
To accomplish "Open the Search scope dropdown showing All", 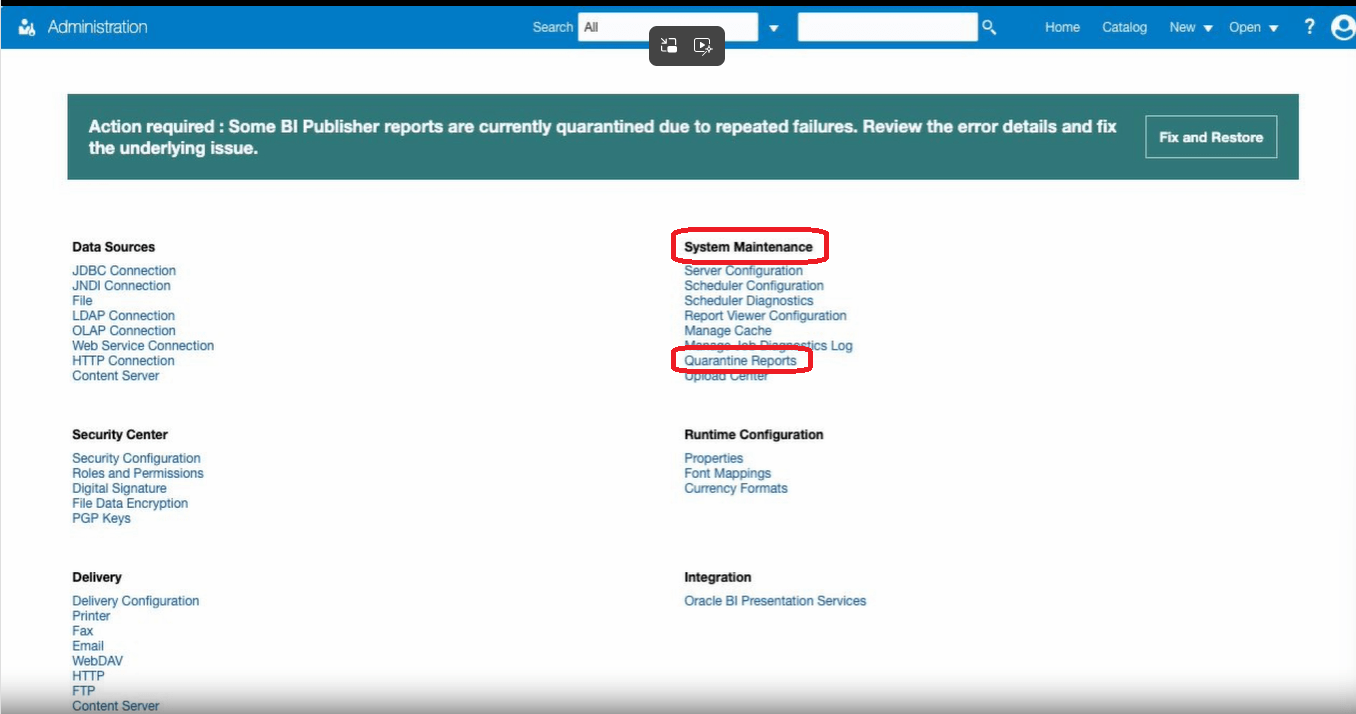I will coord(668,27).
